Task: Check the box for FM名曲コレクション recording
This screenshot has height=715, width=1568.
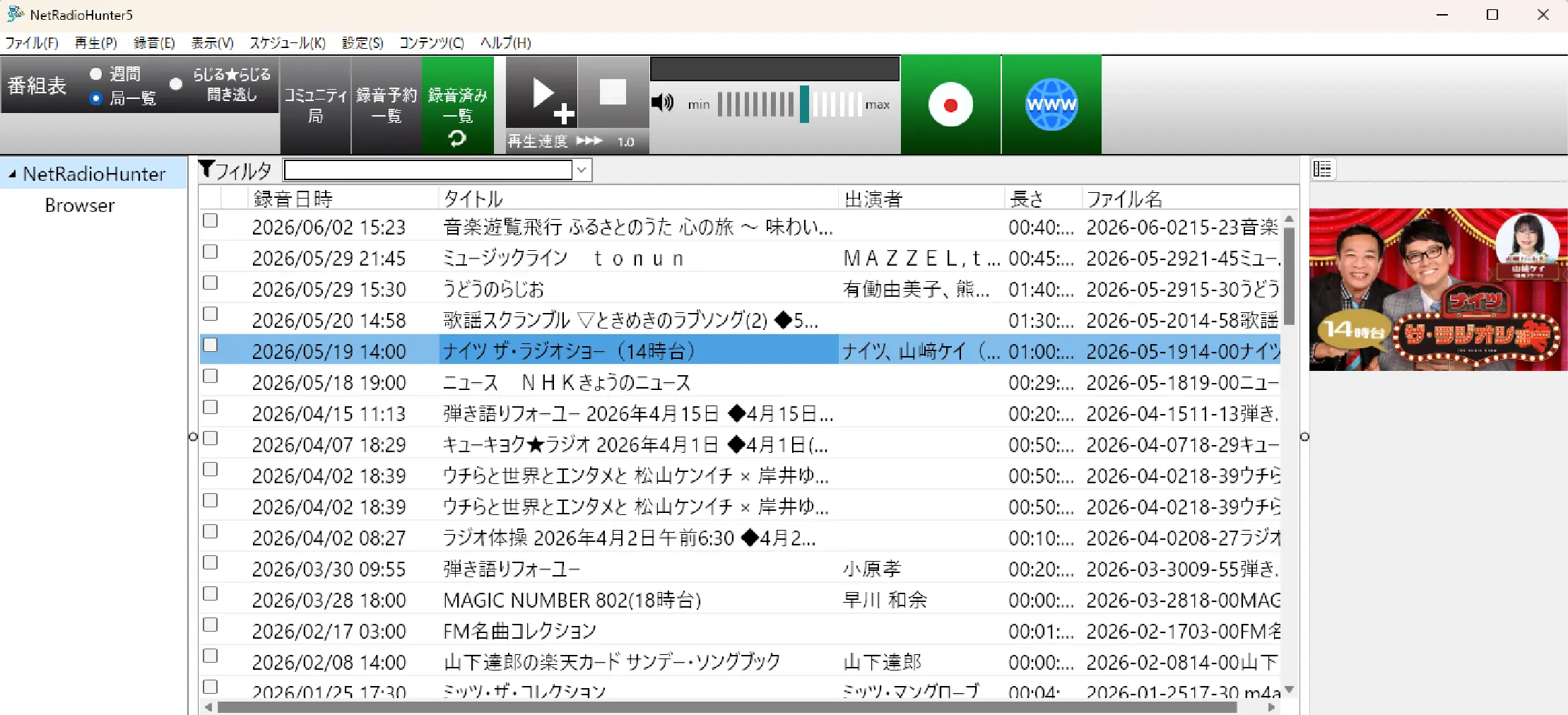Action: click(210, 625)
